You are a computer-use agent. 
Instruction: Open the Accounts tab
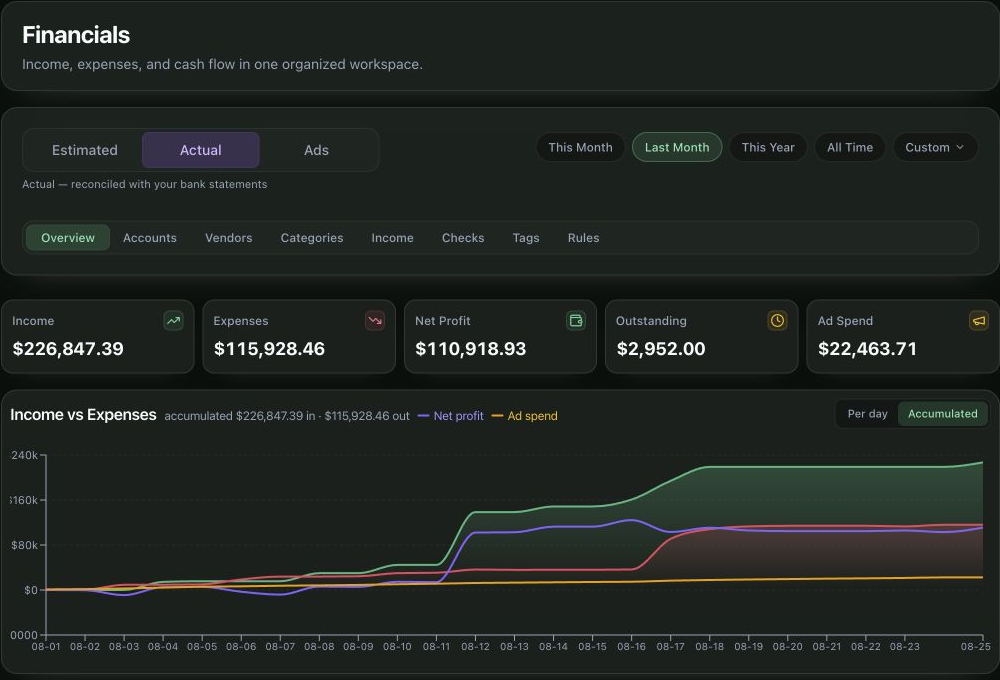(150, 238)
